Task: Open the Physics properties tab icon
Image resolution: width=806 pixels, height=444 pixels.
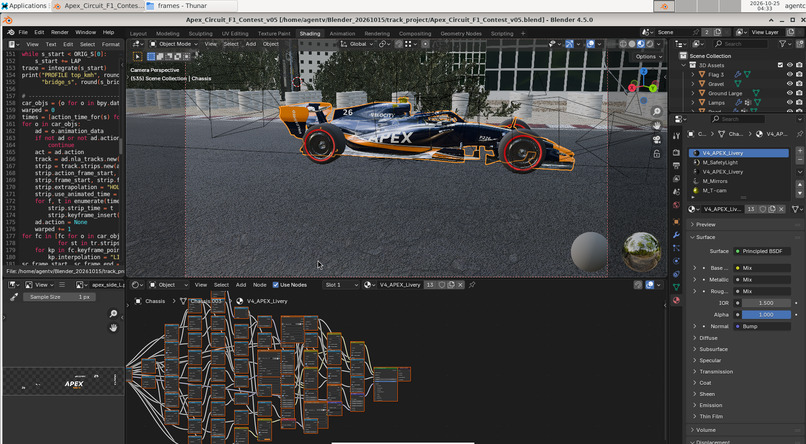Action: coord(676,261)
